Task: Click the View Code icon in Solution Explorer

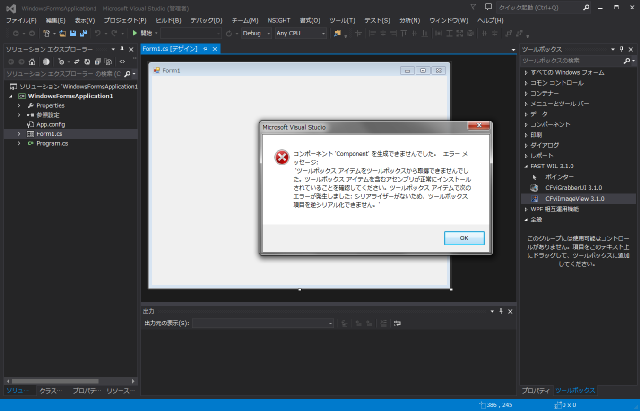Action: (122, 62)
